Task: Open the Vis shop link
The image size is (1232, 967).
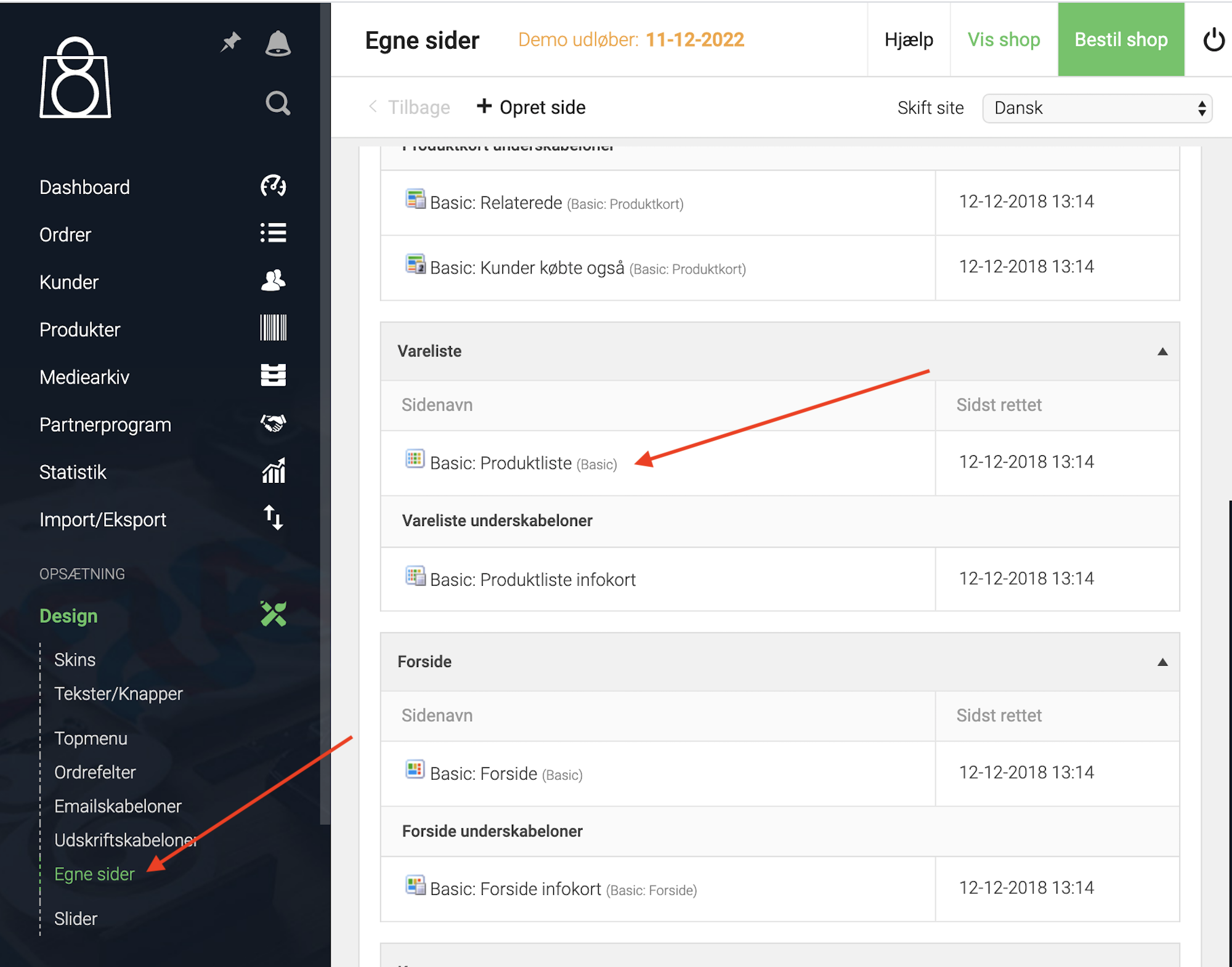Action: (1003, 40)
